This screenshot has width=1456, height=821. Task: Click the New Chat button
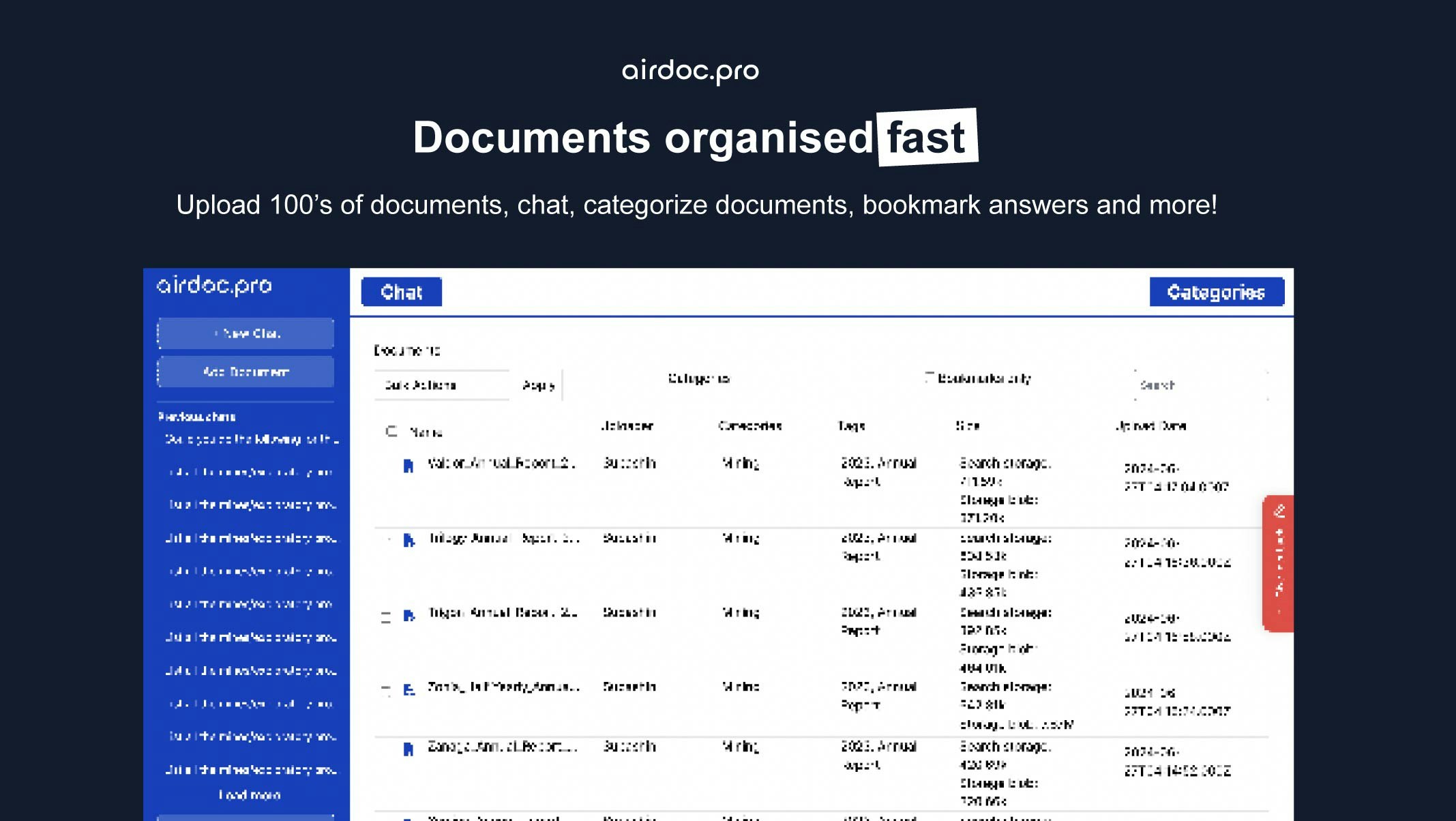click(x=246, y=333)
